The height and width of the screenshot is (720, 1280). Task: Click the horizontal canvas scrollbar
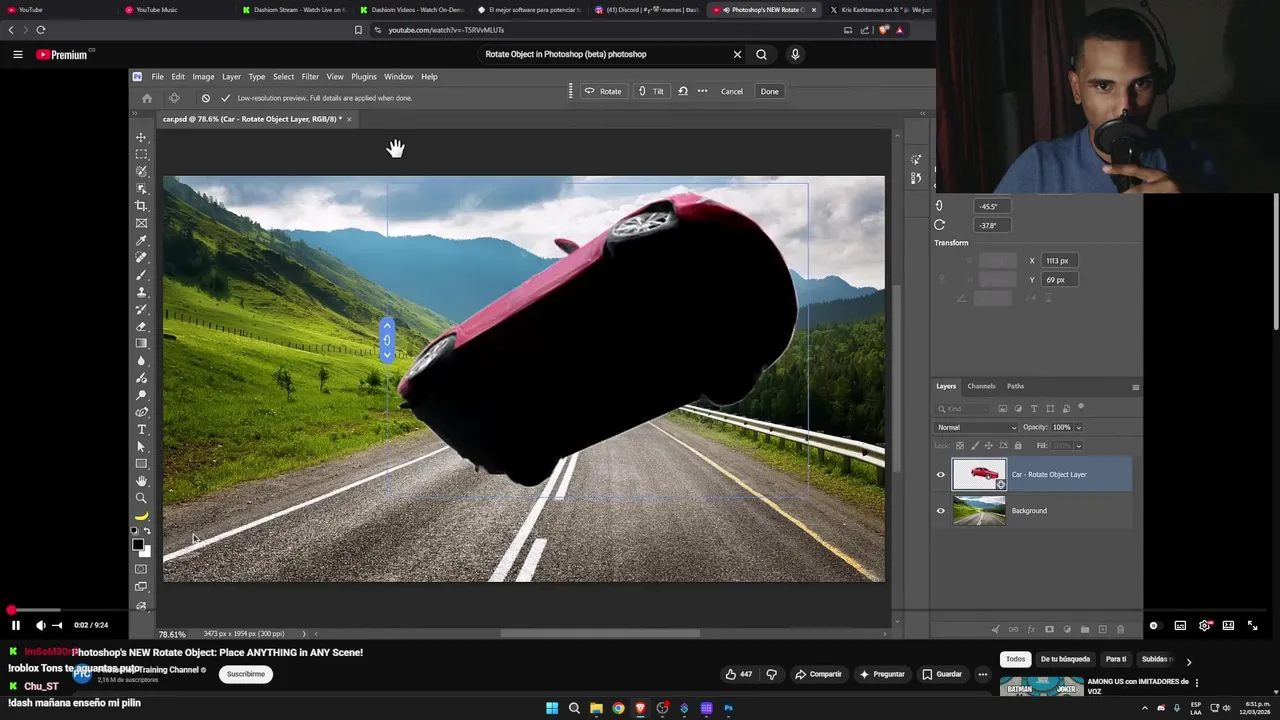pos(600,633)
